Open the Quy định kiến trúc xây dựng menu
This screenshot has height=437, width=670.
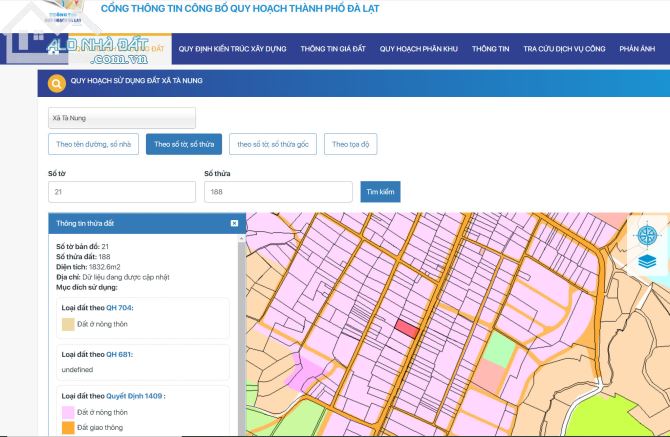click(x=232, y=49)
